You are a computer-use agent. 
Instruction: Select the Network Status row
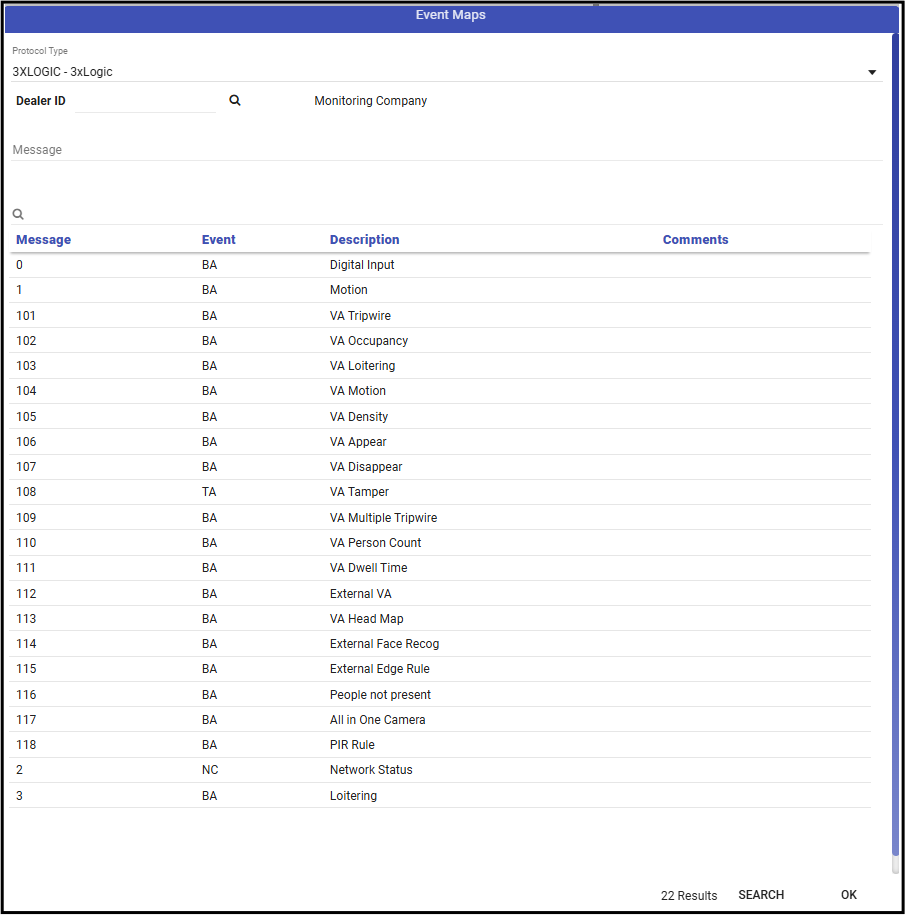coord(440,770)
